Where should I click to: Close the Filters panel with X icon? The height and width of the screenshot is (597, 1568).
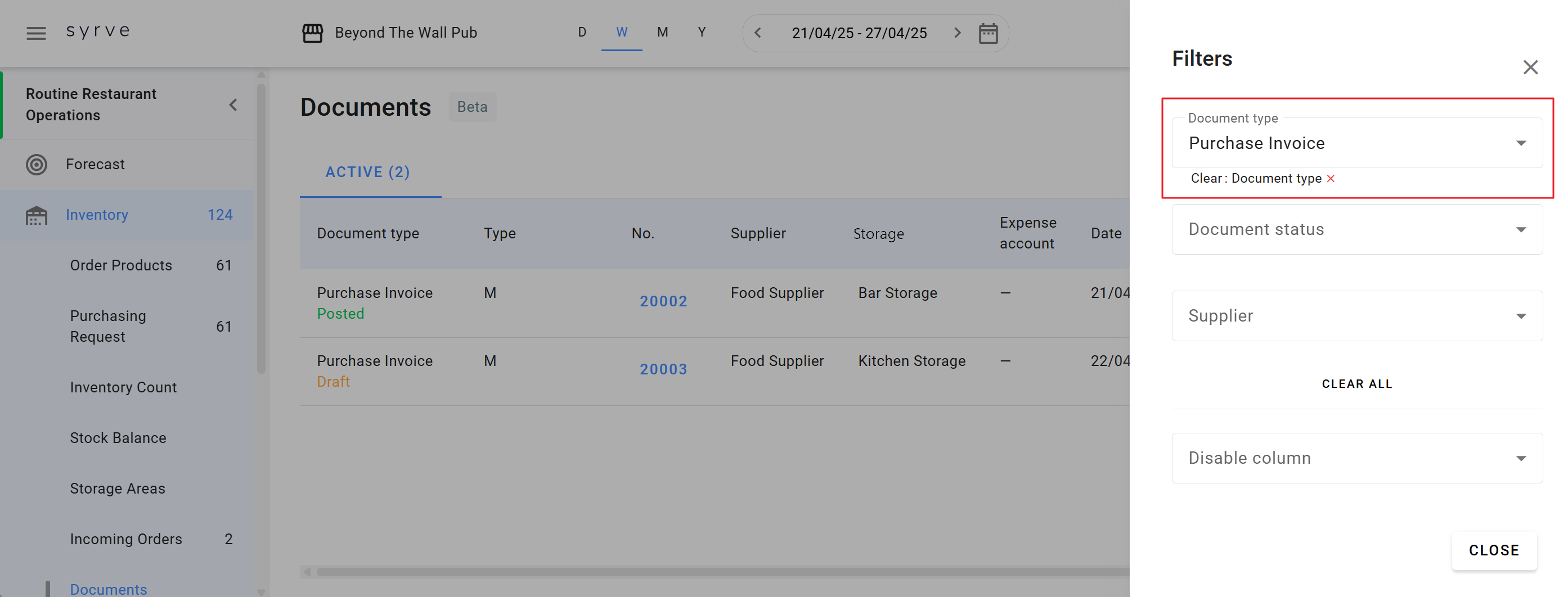1530,67
